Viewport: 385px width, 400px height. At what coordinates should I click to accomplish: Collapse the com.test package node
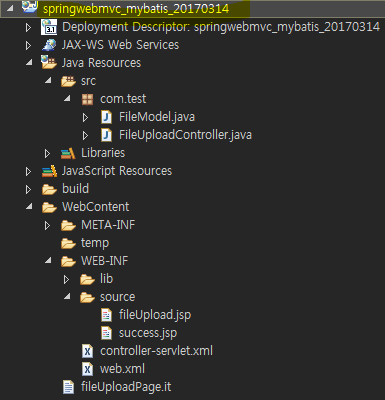(67, 98)
